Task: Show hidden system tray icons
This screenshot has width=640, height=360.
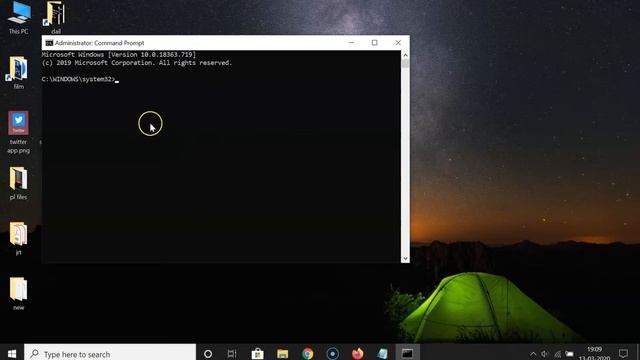Action: [x=533, y=354]
